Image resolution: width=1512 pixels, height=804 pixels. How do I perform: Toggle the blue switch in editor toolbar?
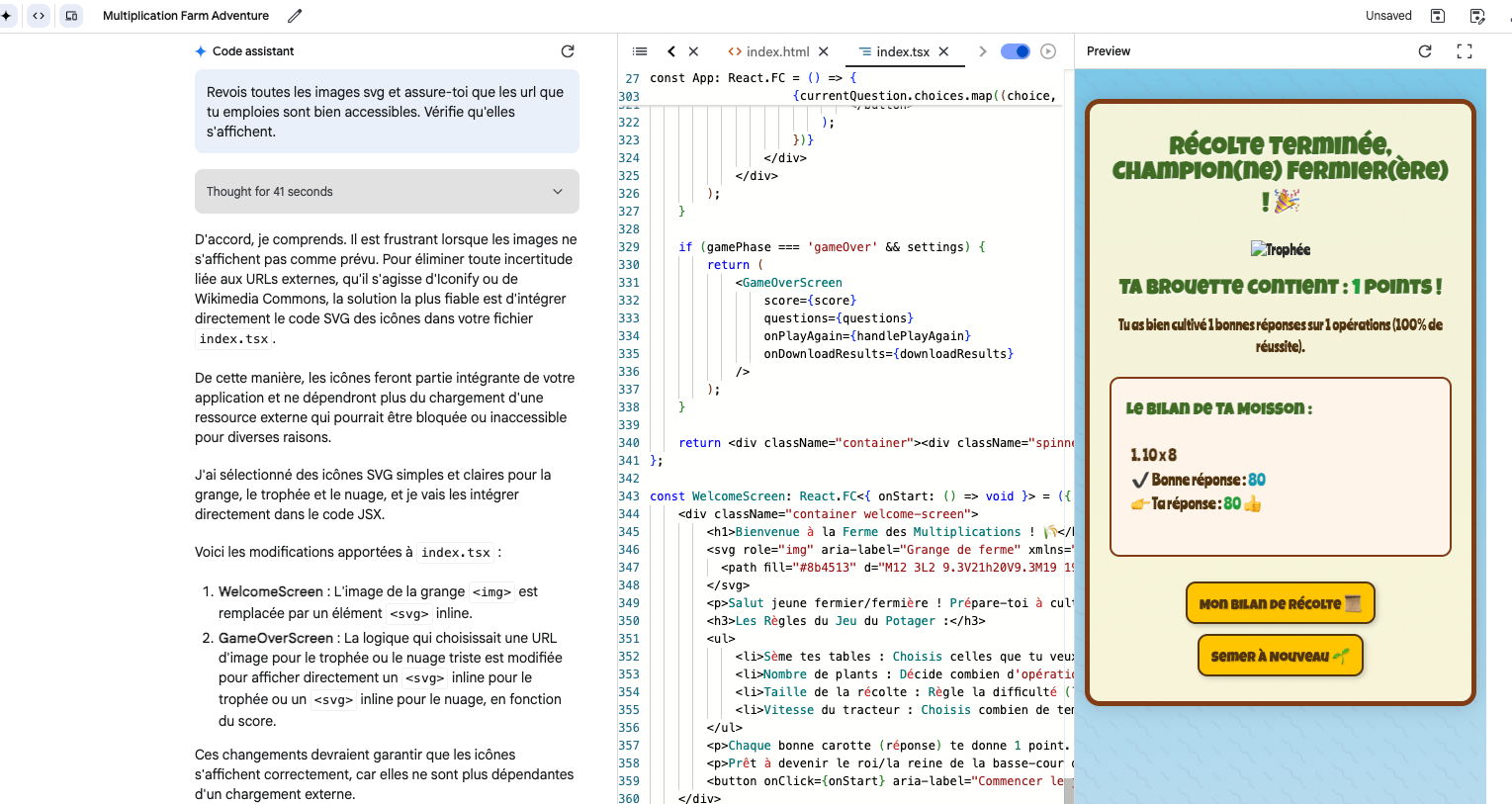(1015, 51)
